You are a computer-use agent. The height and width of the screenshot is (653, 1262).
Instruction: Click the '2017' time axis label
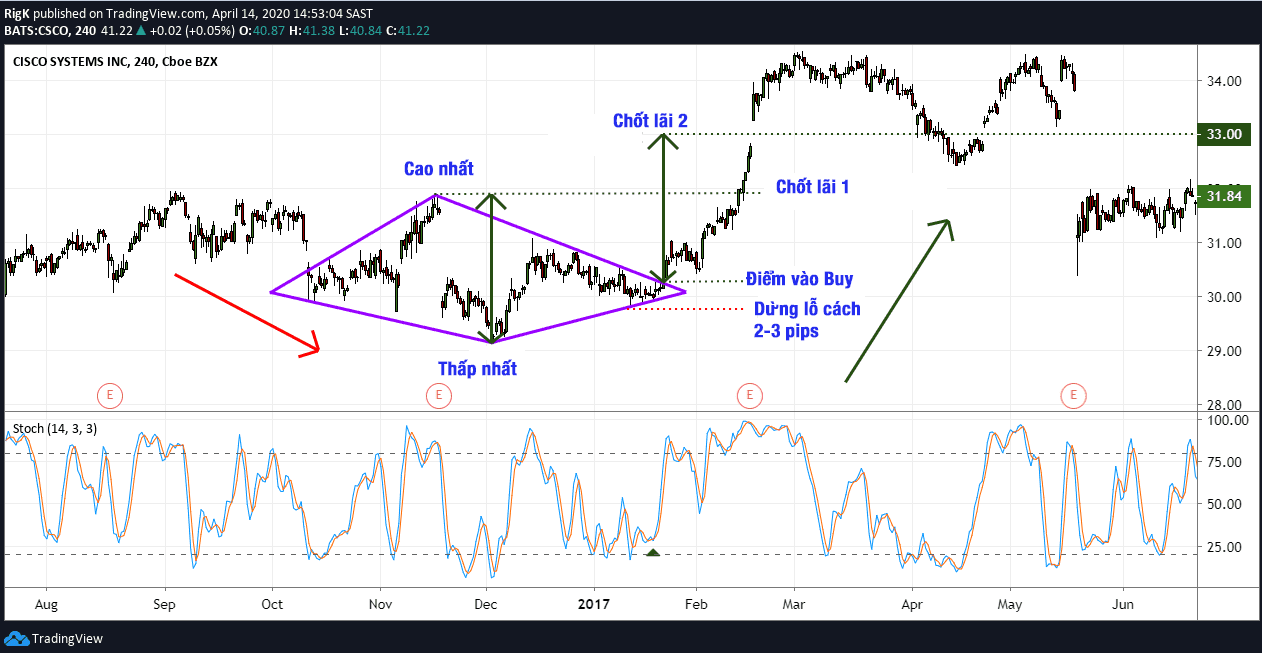[x=594, y=605]
